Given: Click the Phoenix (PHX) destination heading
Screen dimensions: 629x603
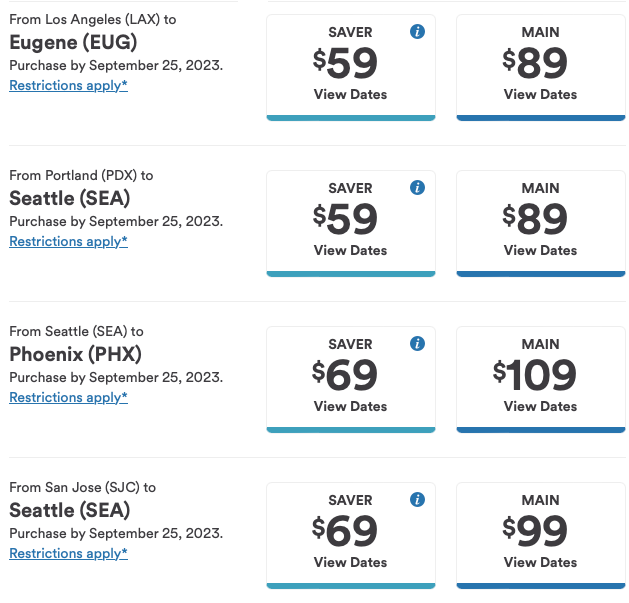Looking at the screenshot, I should point(75,354).
